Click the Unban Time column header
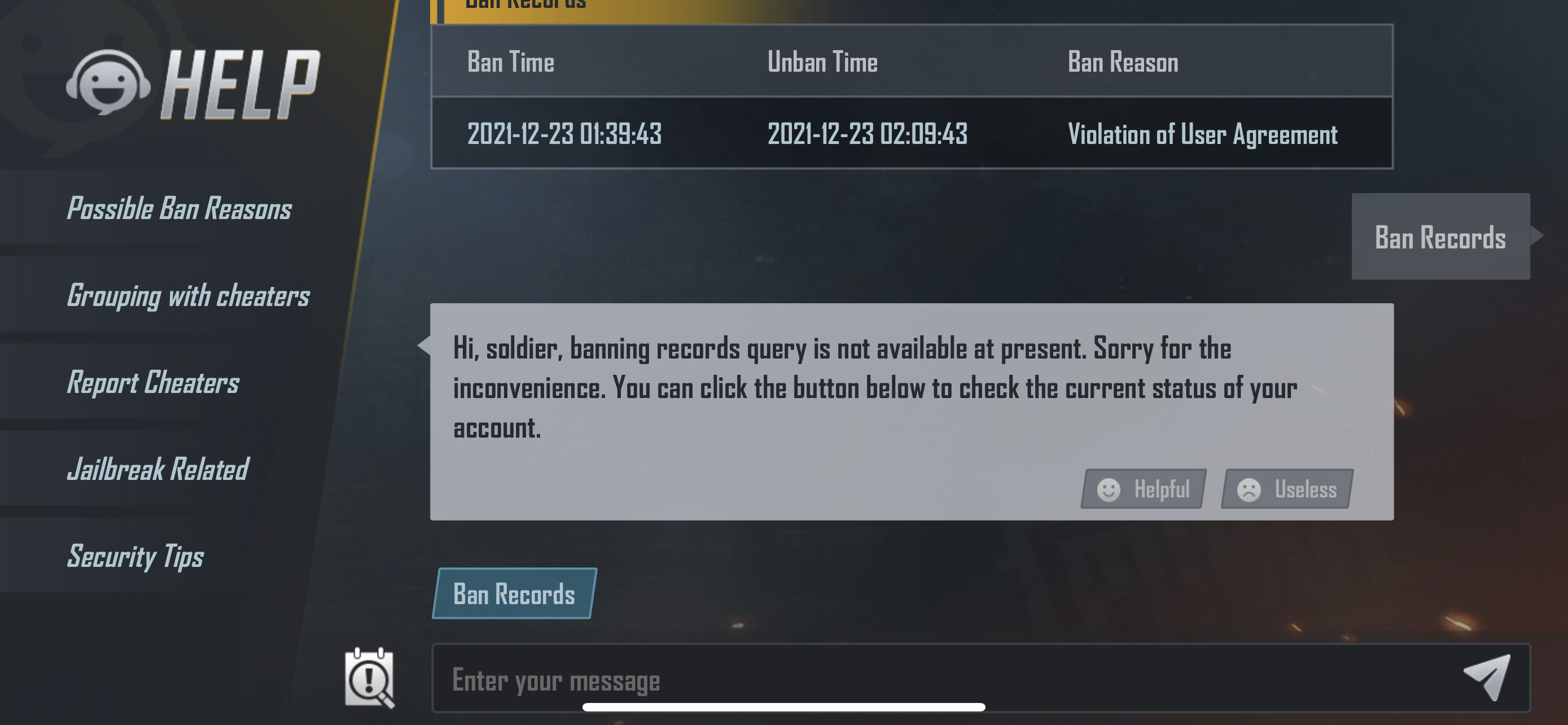 tap(822, 62)
